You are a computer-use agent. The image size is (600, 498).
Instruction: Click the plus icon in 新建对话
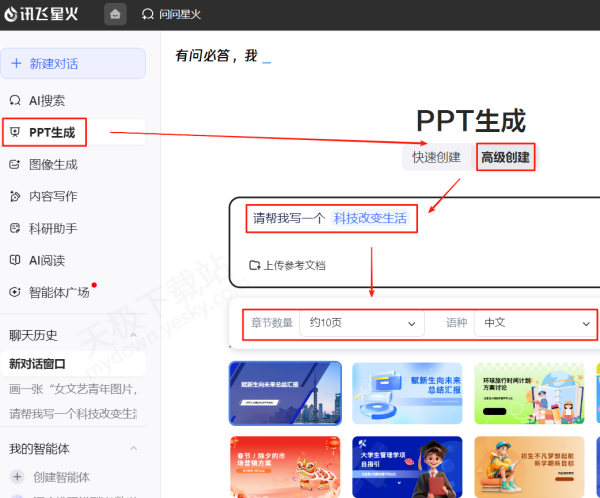click(16, 63)
